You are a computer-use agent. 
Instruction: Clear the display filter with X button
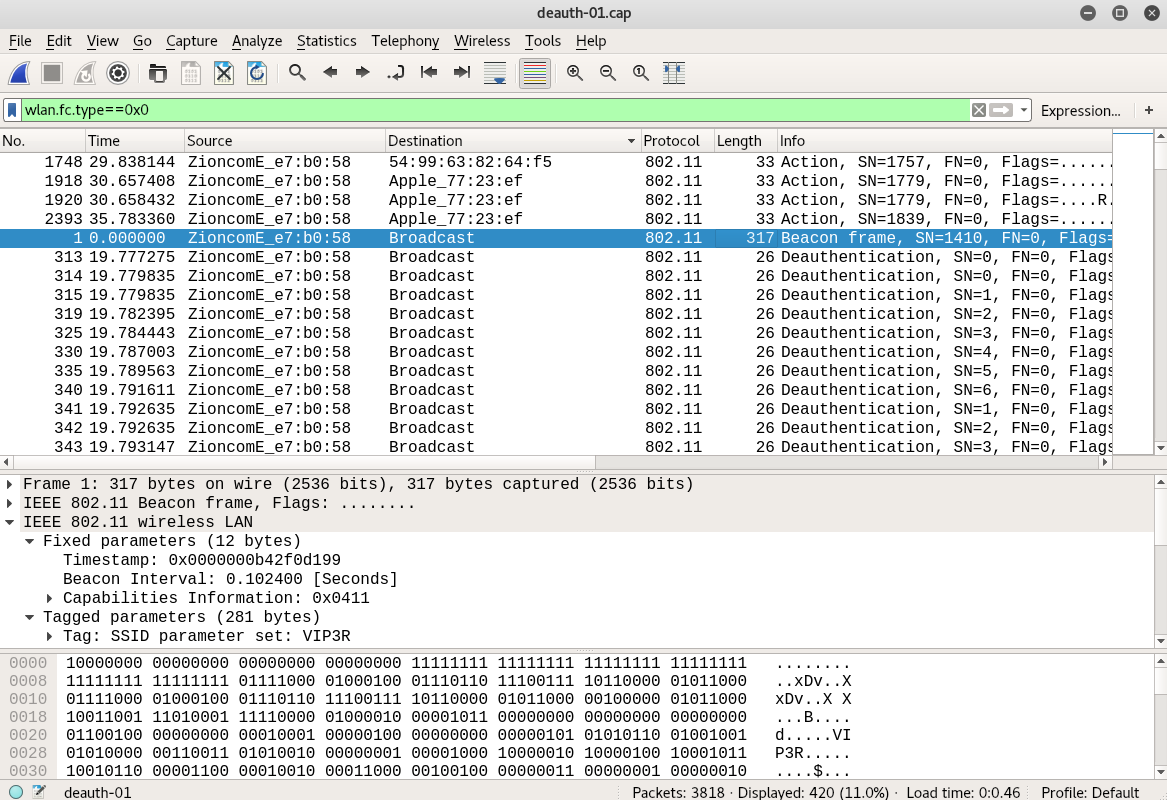tap(979, 110)
